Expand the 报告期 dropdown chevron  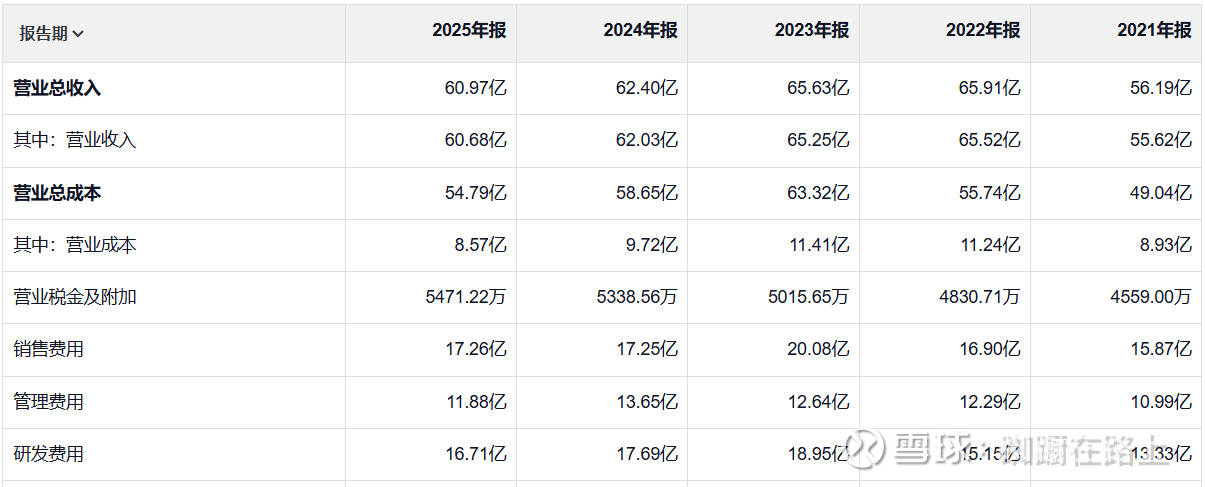[79, 34]
